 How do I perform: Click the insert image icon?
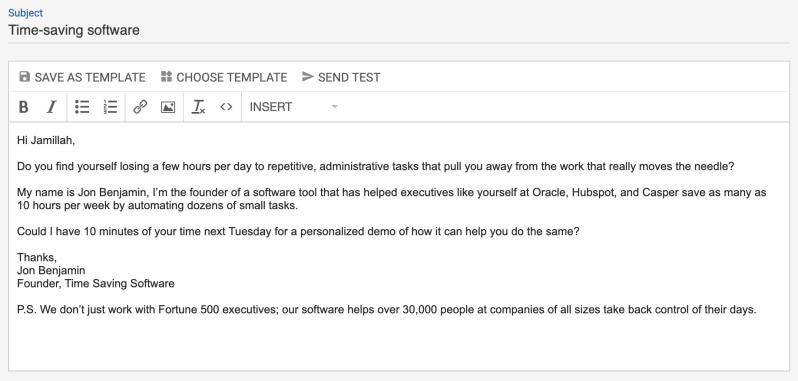pyautogui.click(x=168, y=107)
